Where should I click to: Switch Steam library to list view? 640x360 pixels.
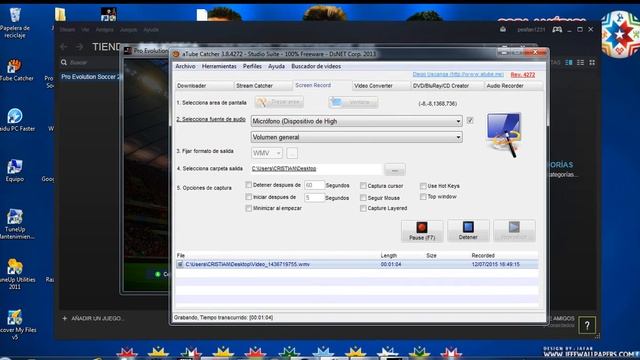coord(580,62)
